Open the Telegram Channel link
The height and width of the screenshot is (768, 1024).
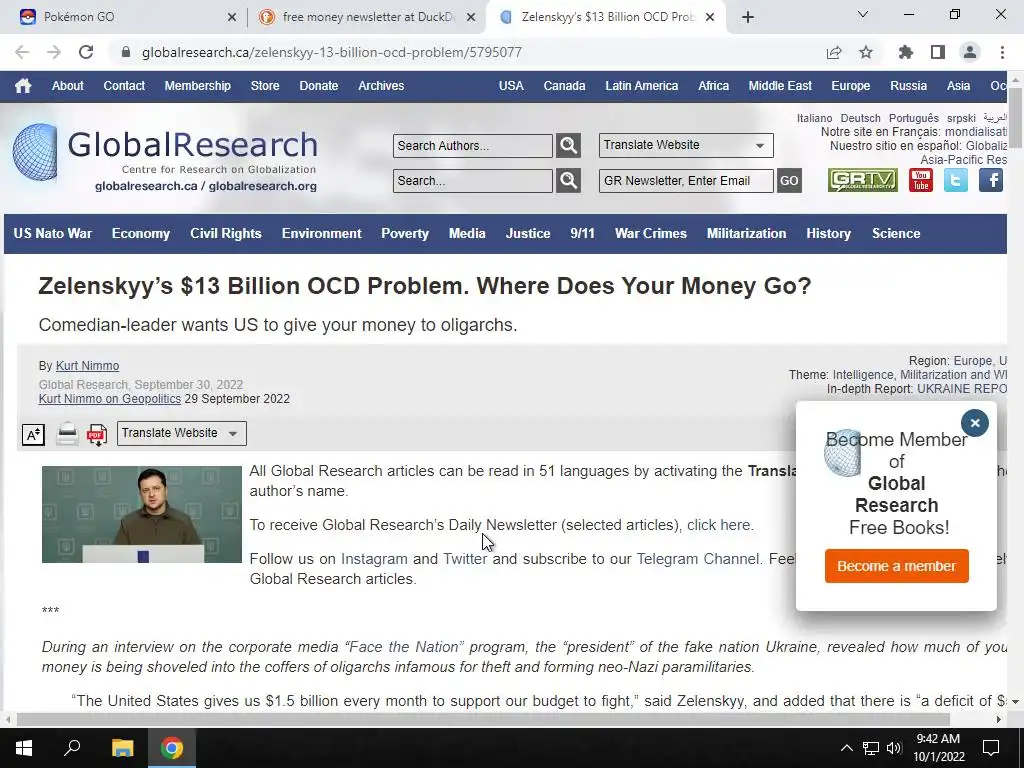(698, 559)
